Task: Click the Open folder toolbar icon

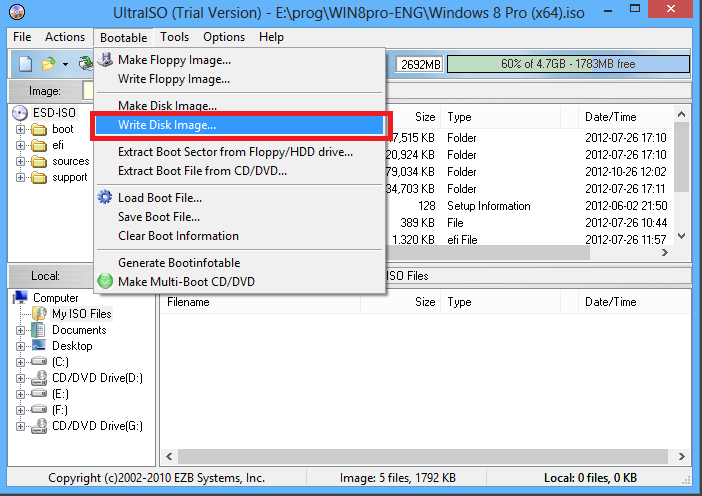Action: point(48,64)
